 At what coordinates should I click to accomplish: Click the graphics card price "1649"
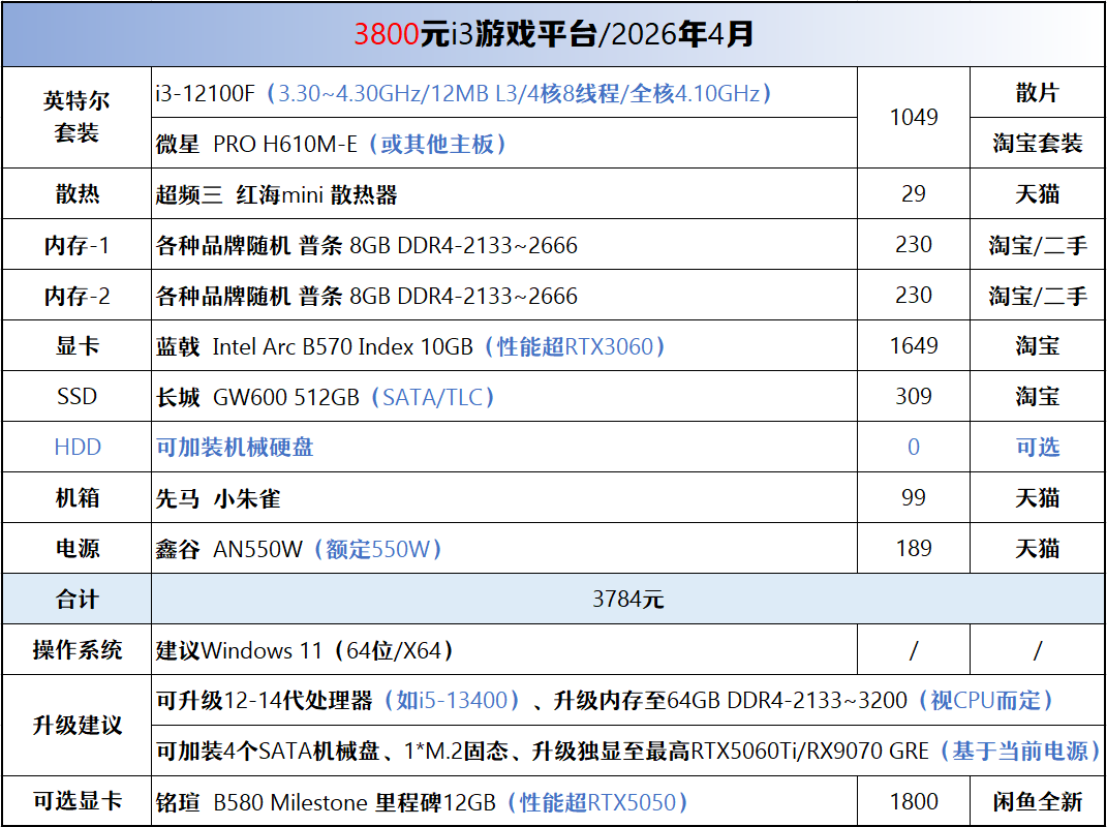(x=914, y=346)
